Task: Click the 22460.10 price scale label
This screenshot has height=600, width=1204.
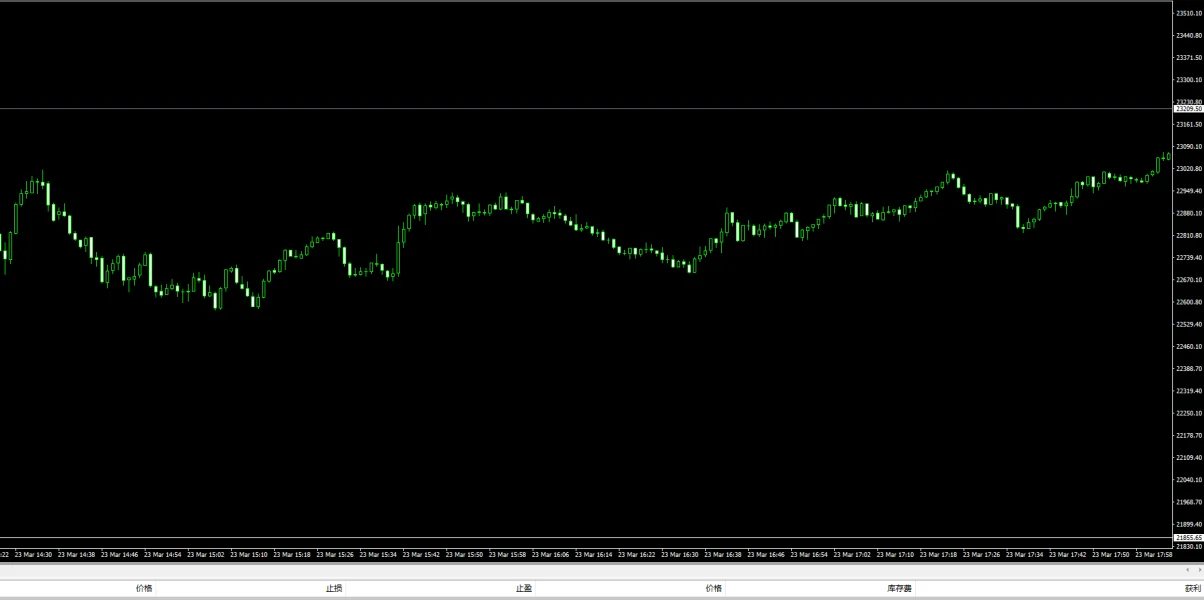Action: [1189, 346]
